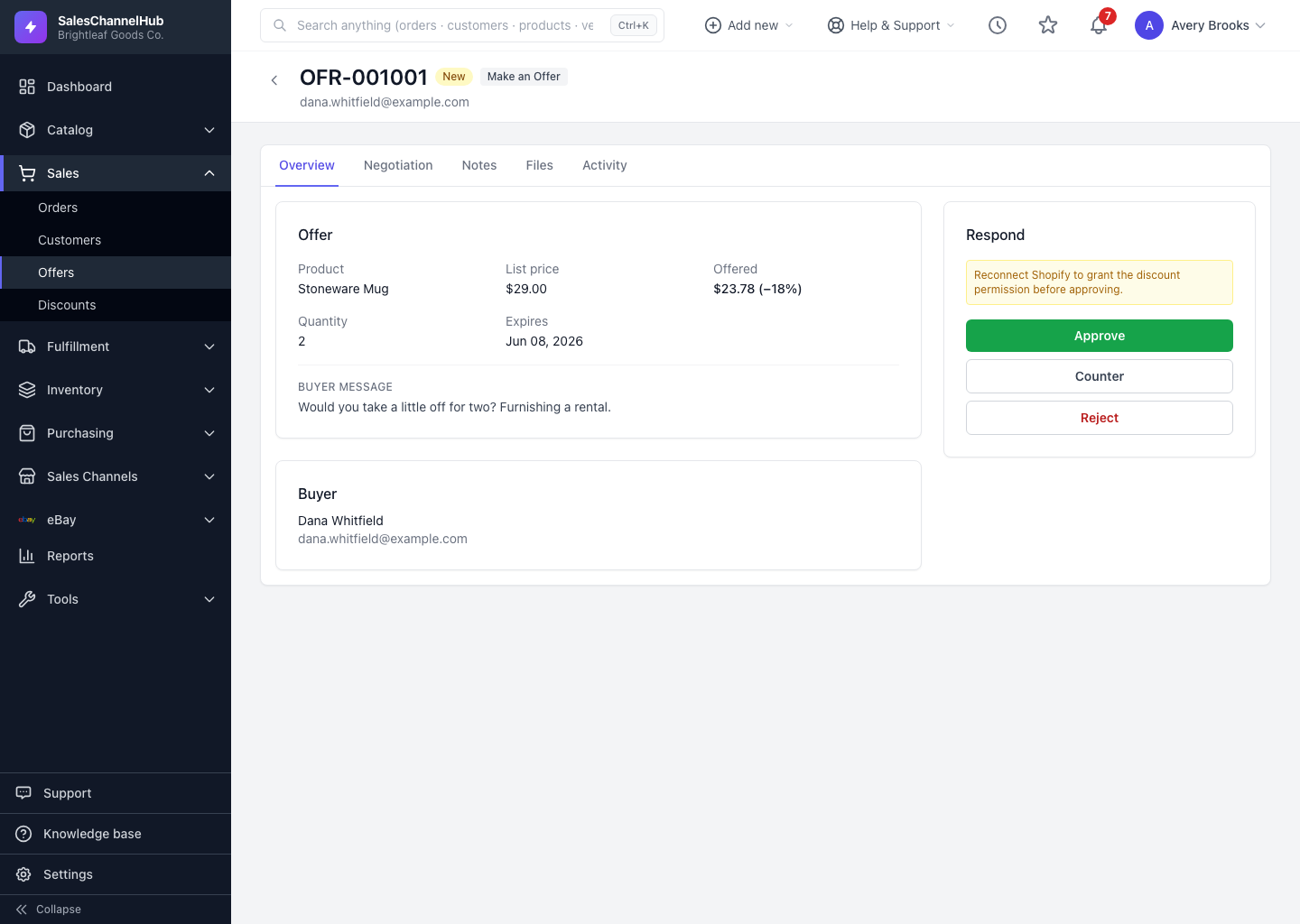This screenshot has height=924, width=1300.
Task: Switch to the Files tab
Action: 540,165
